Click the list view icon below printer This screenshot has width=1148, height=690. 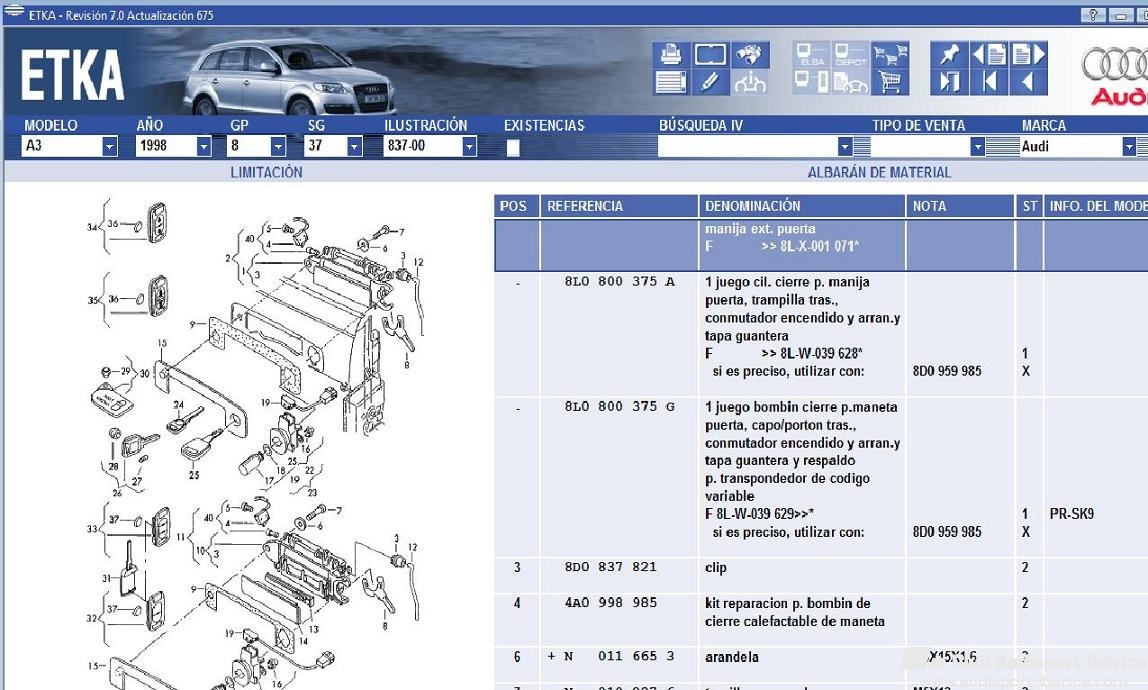click(x=671, y=82)
